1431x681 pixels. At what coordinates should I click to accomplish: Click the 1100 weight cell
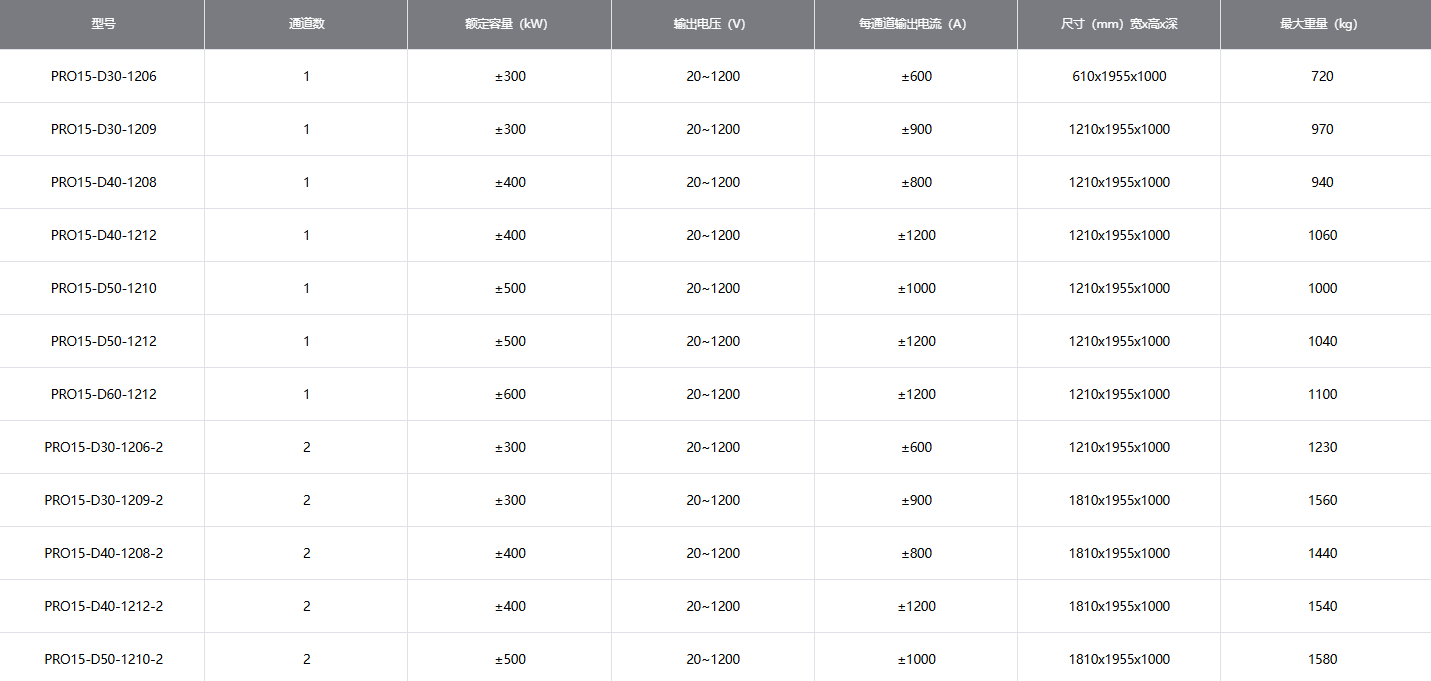tap(1322, 394)
